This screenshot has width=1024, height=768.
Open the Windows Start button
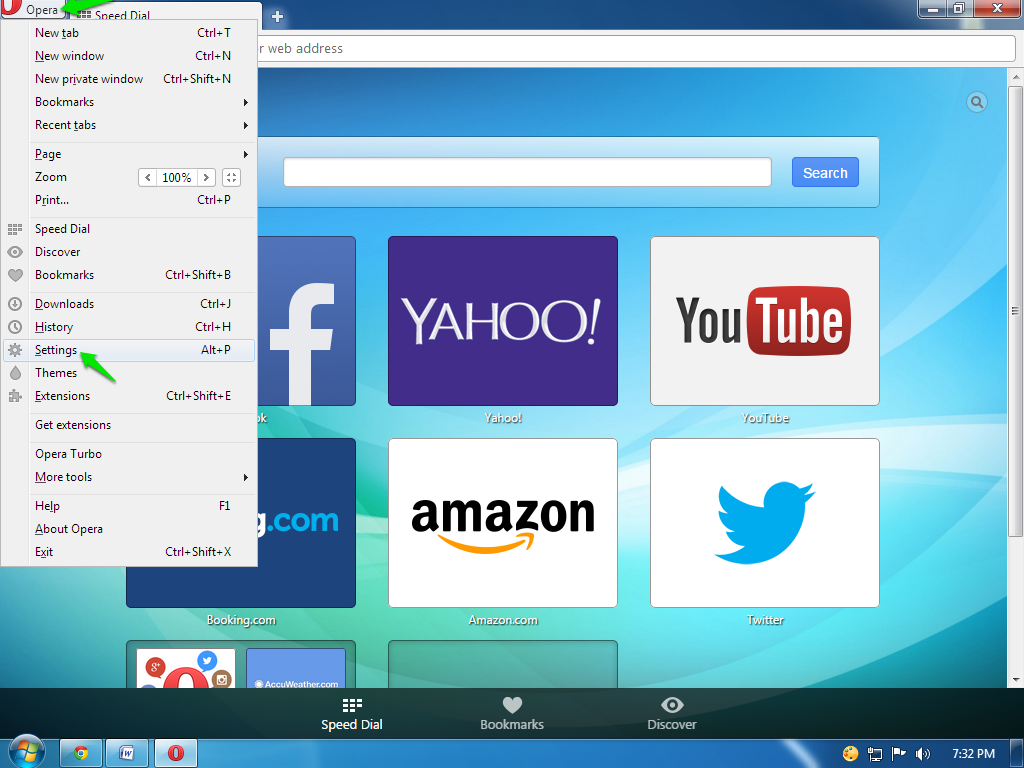click(27, 752)
